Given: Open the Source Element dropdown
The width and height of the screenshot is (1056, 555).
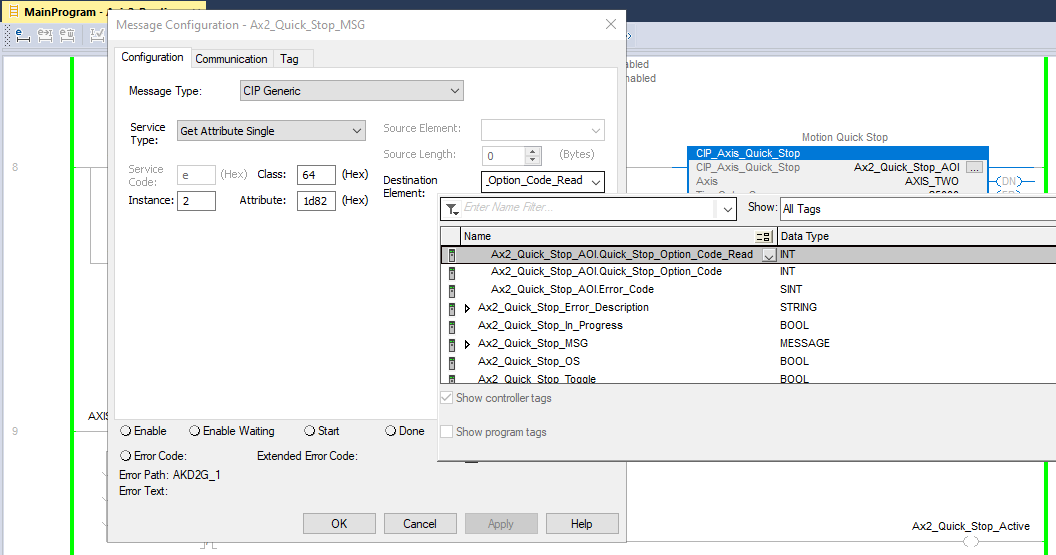Looking at the screenshot, I should point(596,130).
